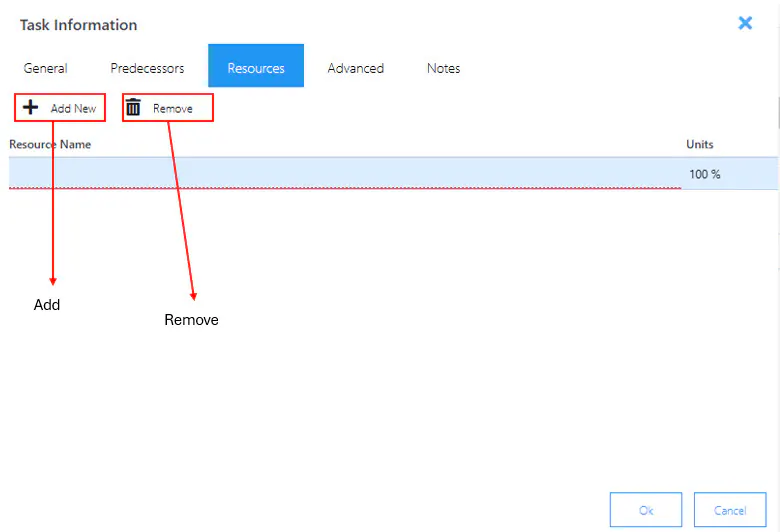Click the Add New text label
Screen dimensions: 780x532
click(x=73, y=108)
